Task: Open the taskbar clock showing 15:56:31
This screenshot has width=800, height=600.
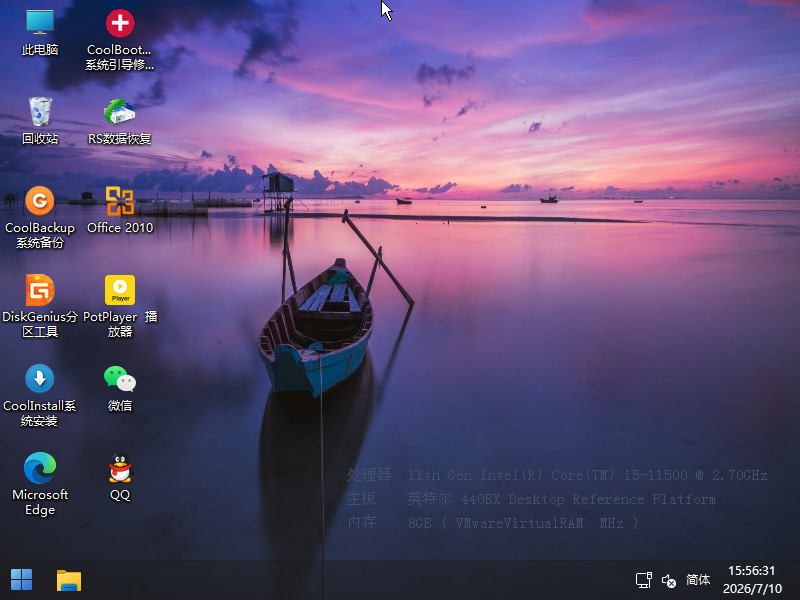Action: [x=752, y=570]
